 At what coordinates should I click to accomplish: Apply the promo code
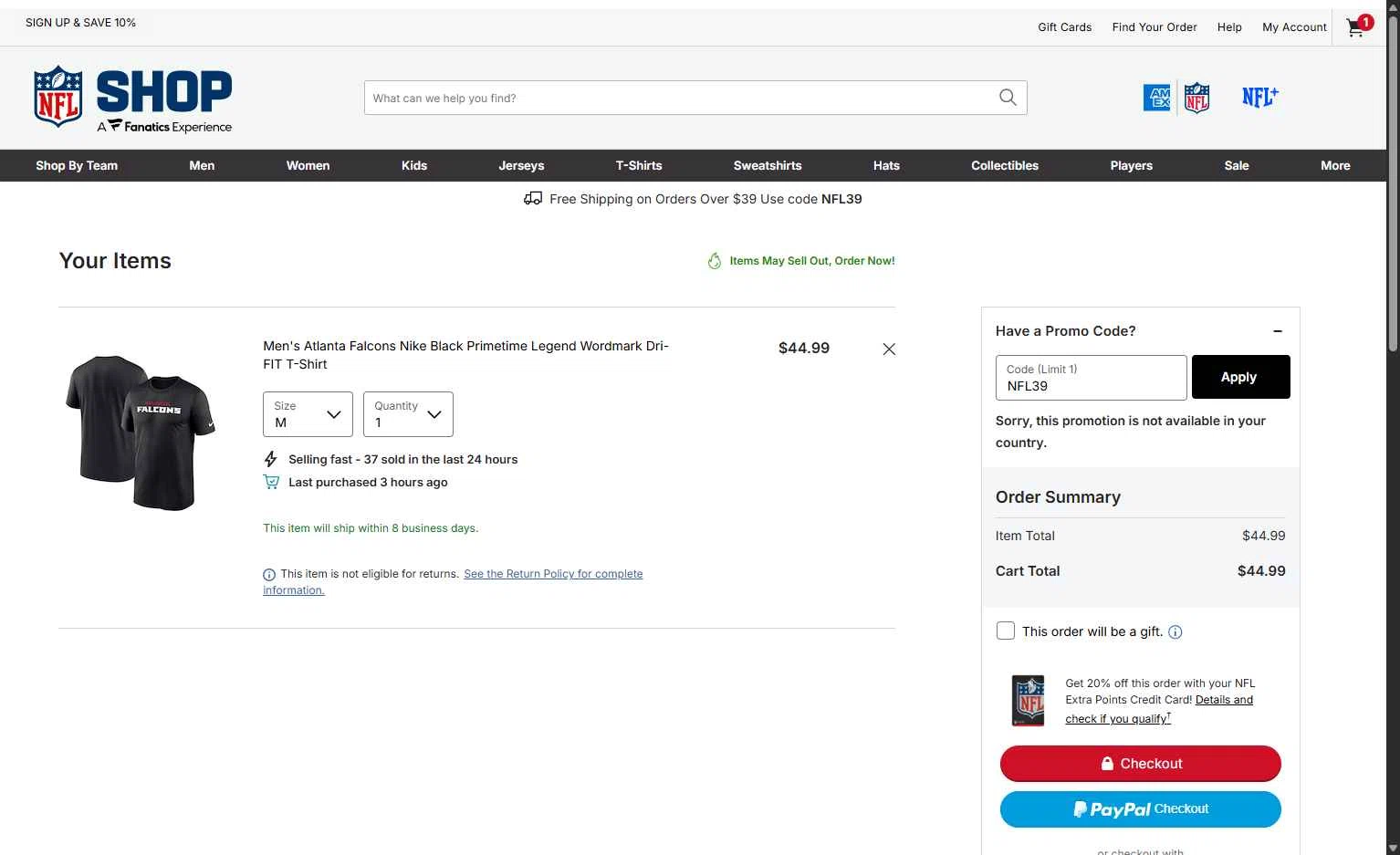pyautogui.click(x=1240, y=377)
